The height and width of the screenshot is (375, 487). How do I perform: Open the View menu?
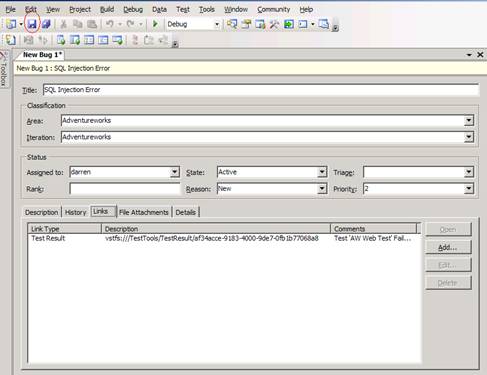click(x=53, y=9)
